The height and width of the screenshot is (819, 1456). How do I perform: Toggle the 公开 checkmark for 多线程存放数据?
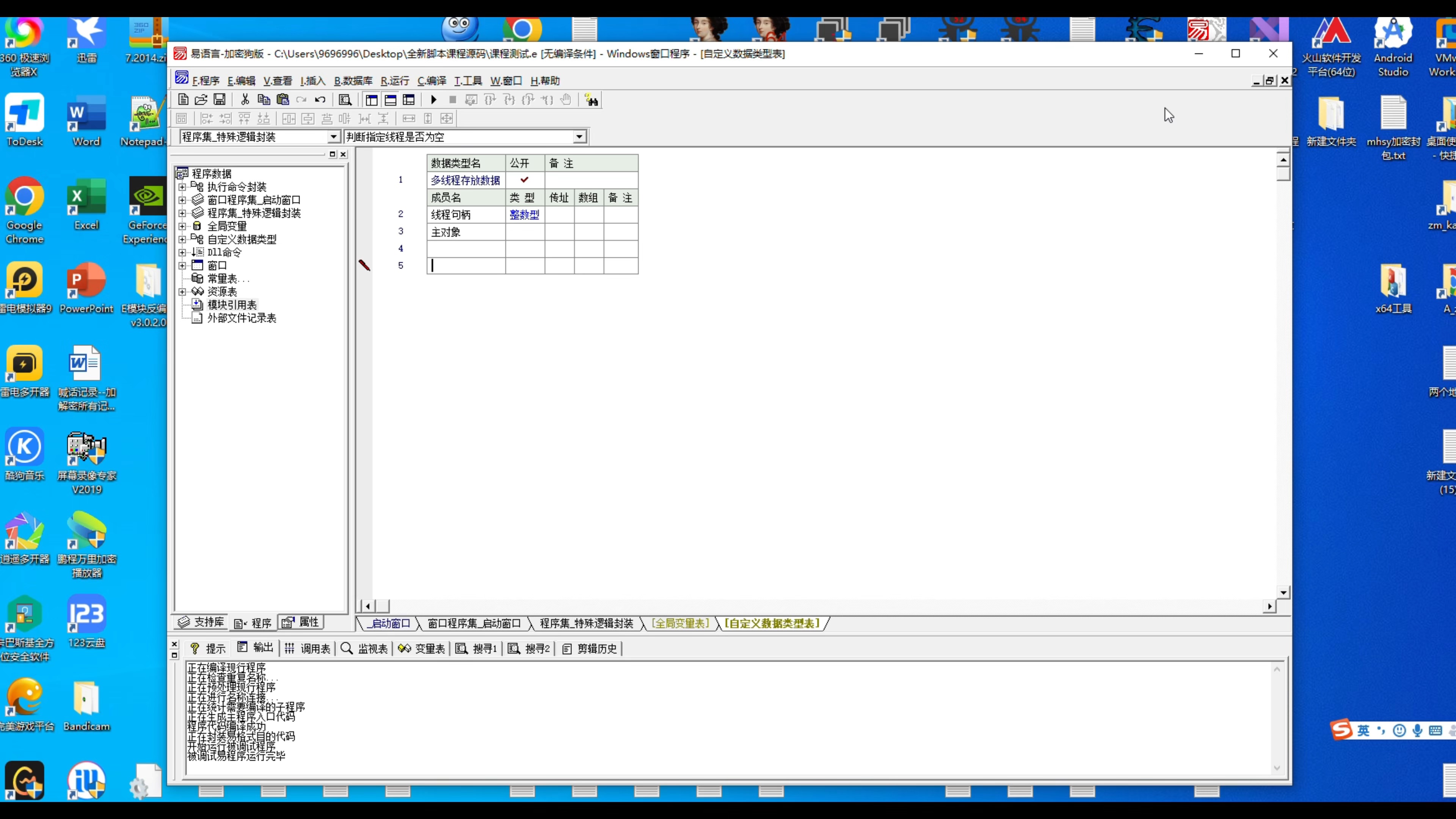[524, 180]
